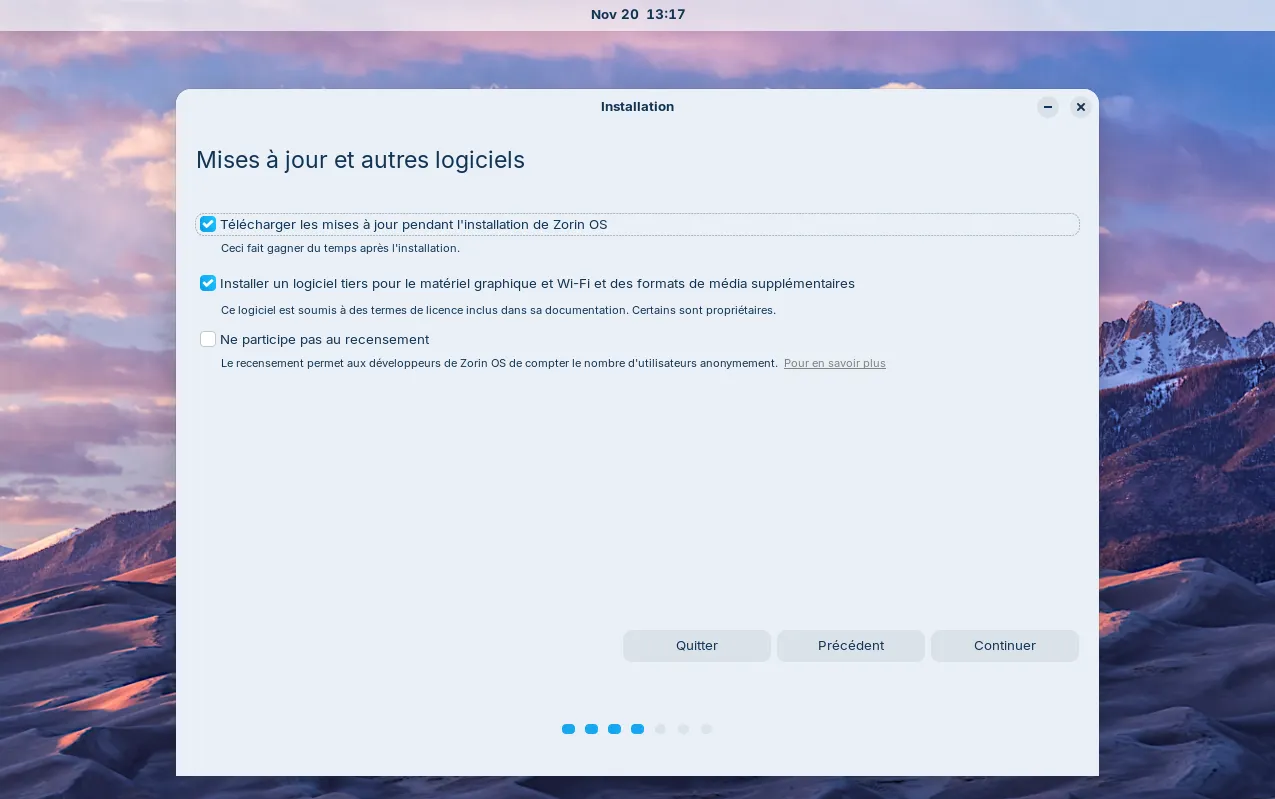Disable the third-party software installation option
1275x799 pixels.
tap(207, 283)
